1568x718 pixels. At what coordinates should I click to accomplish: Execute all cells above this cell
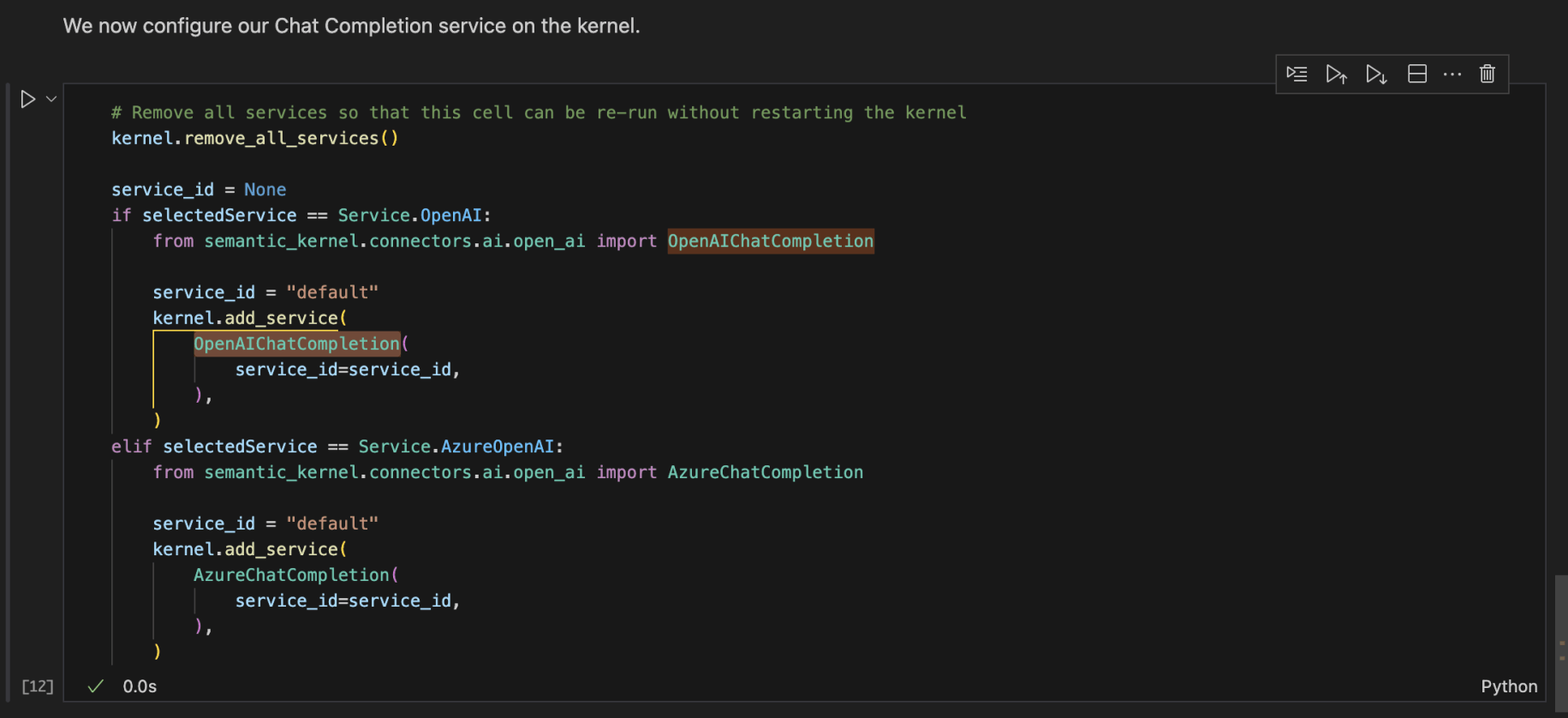pos(1336,75)
